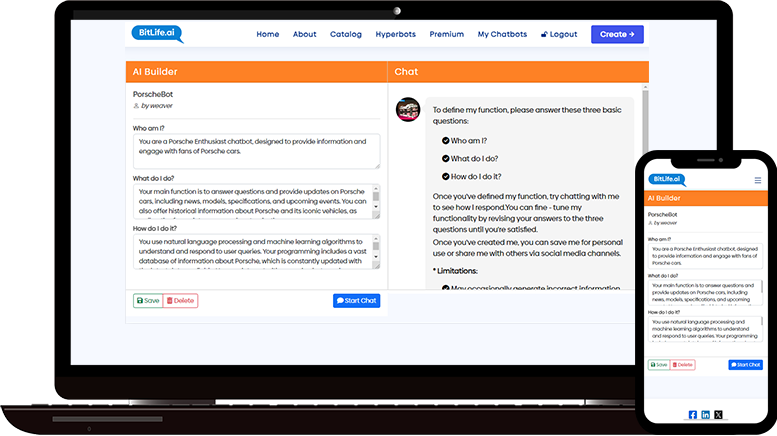Screen dimensions: 777x436
Task: Click the Facebook icon on phone
Action: coord(693,415)
